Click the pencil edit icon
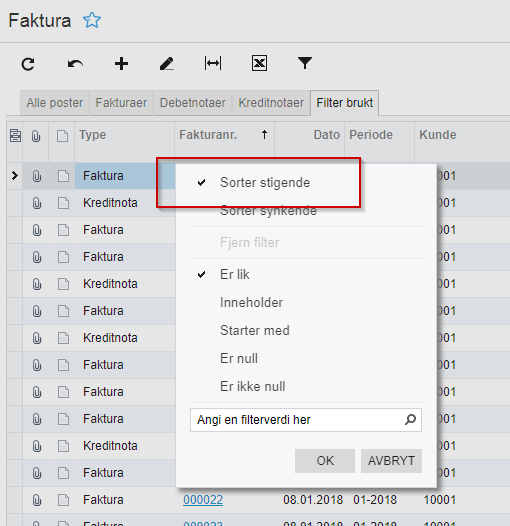The width and height of the screenshot is (510, 526). [x=167, y=64]
